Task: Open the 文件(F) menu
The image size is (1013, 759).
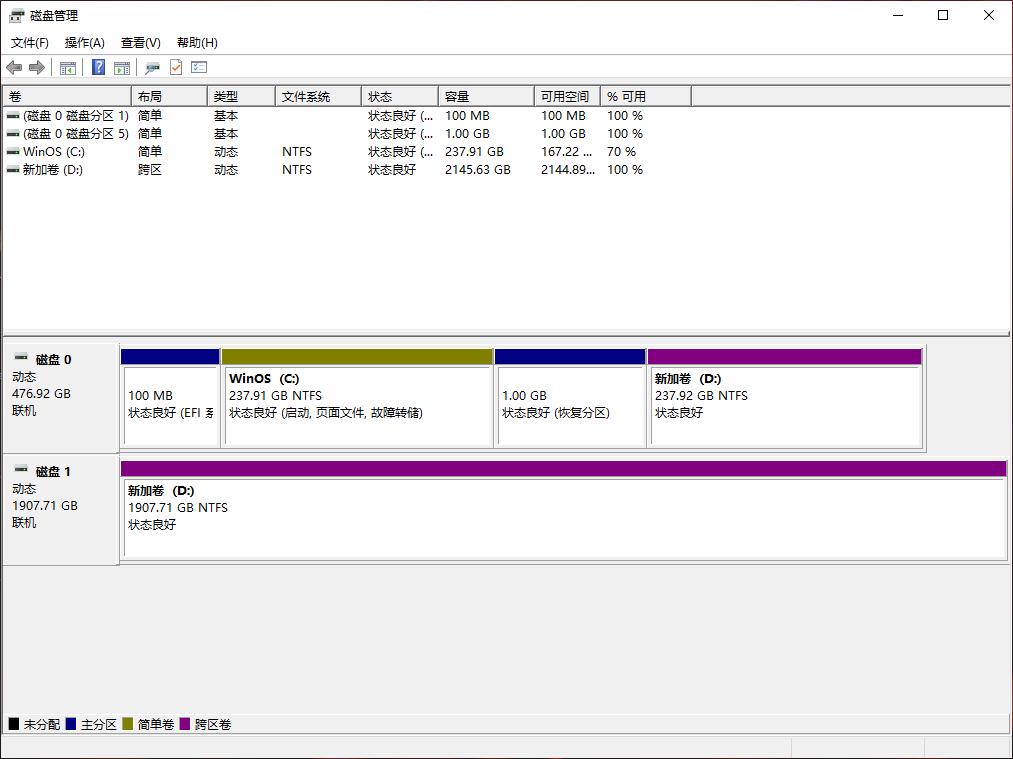Action: (29, 42)
